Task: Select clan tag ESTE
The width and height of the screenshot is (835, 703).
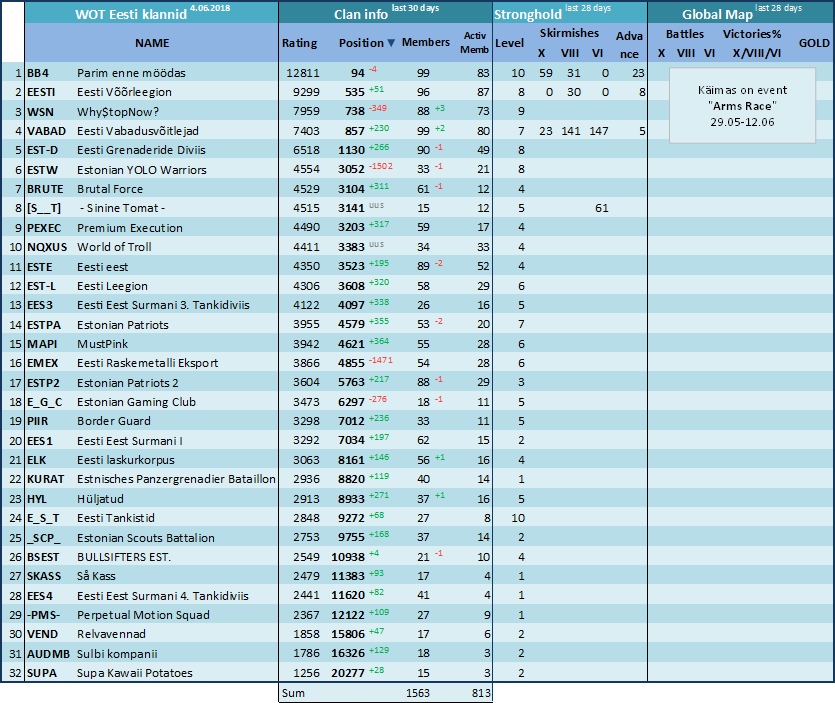Action: tap(40, 267)
